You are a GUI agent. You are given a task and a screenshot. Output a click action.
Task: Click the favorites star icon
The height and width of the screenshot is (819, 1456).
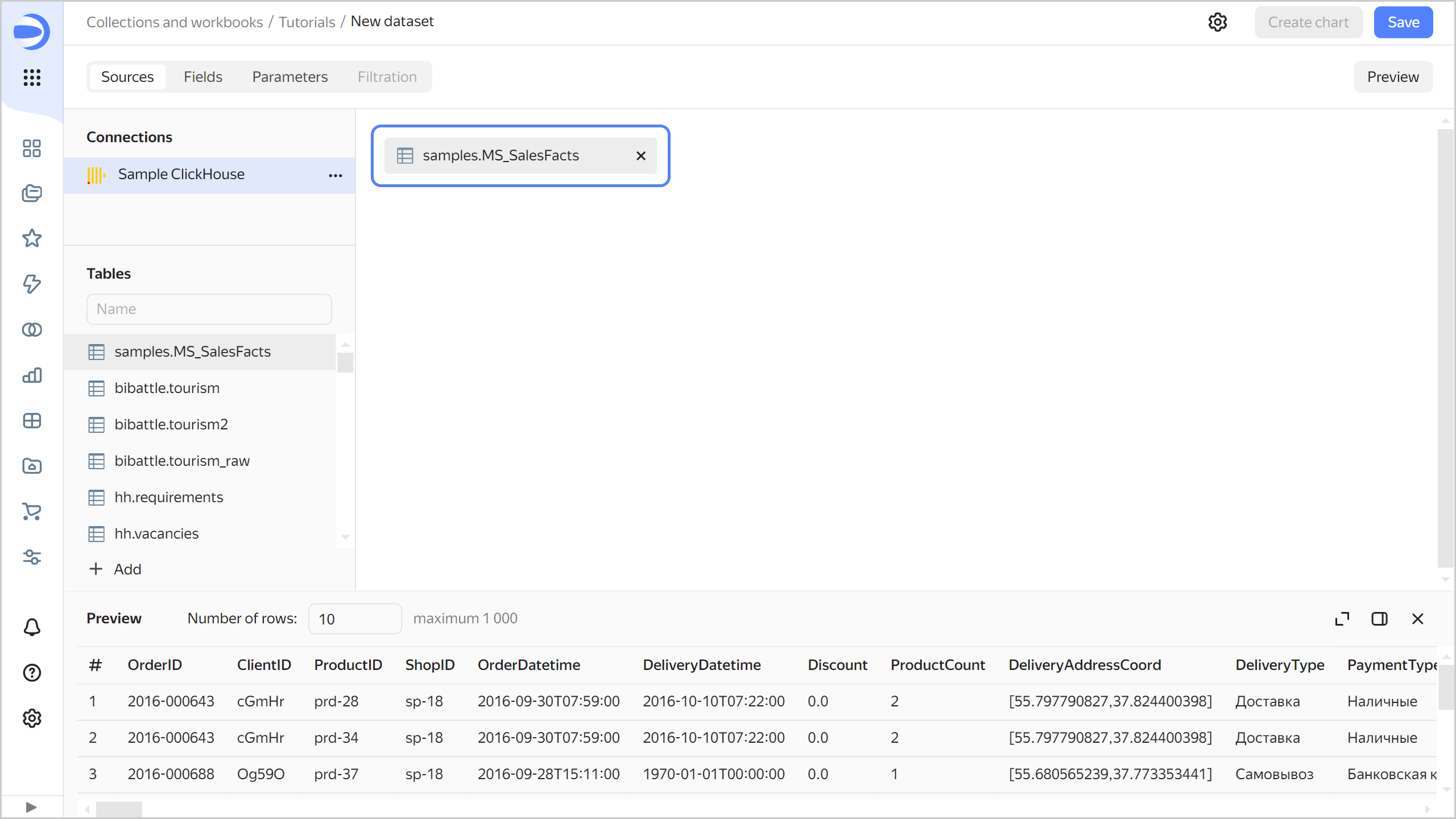click(x=32, y=238)
